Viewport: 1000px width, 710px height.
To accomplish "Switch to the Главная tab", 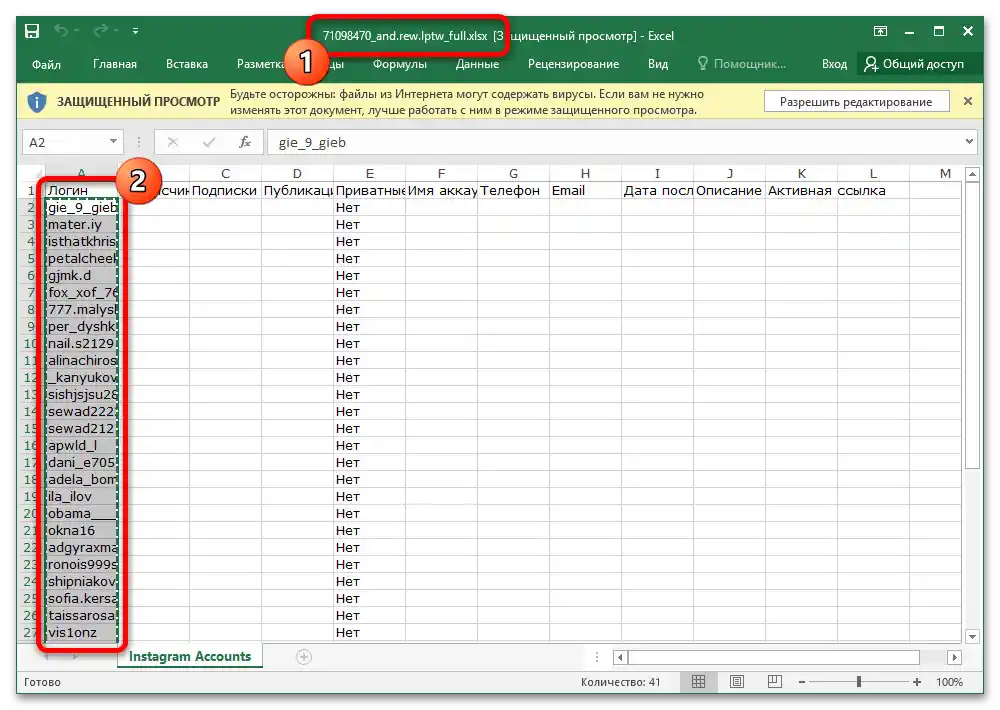I will (115, 64).
